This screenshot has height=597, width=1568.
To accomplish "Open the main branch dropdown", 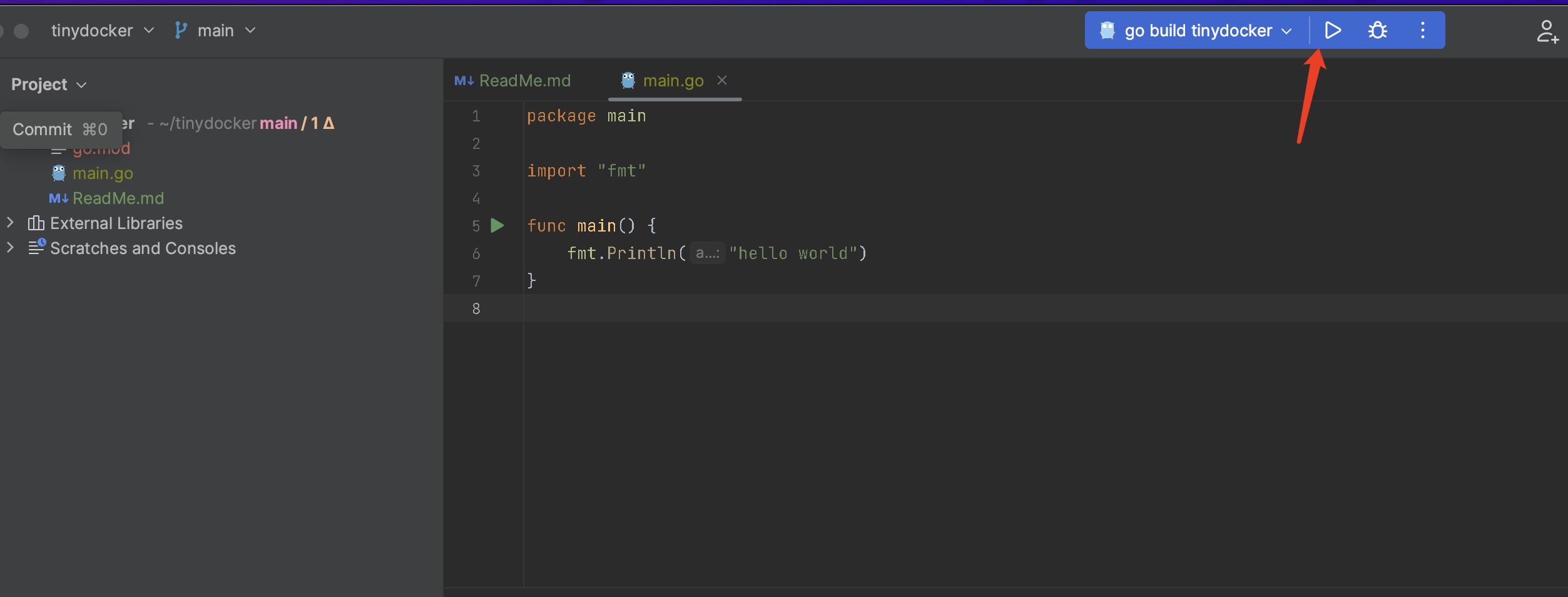I will pyautogui.click(x=225, y=30).
